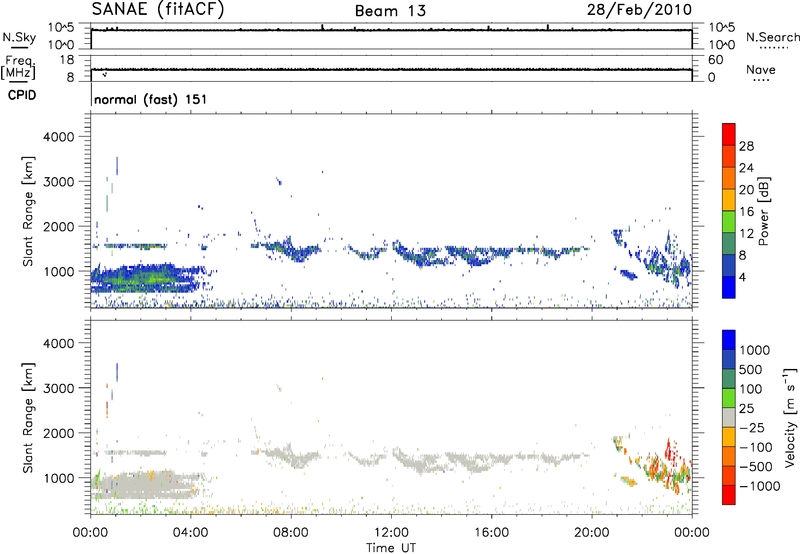Select the -1000 label on Velocity colorbar
Viewport: 800px width, 554px height.
(x=759, y=486)
